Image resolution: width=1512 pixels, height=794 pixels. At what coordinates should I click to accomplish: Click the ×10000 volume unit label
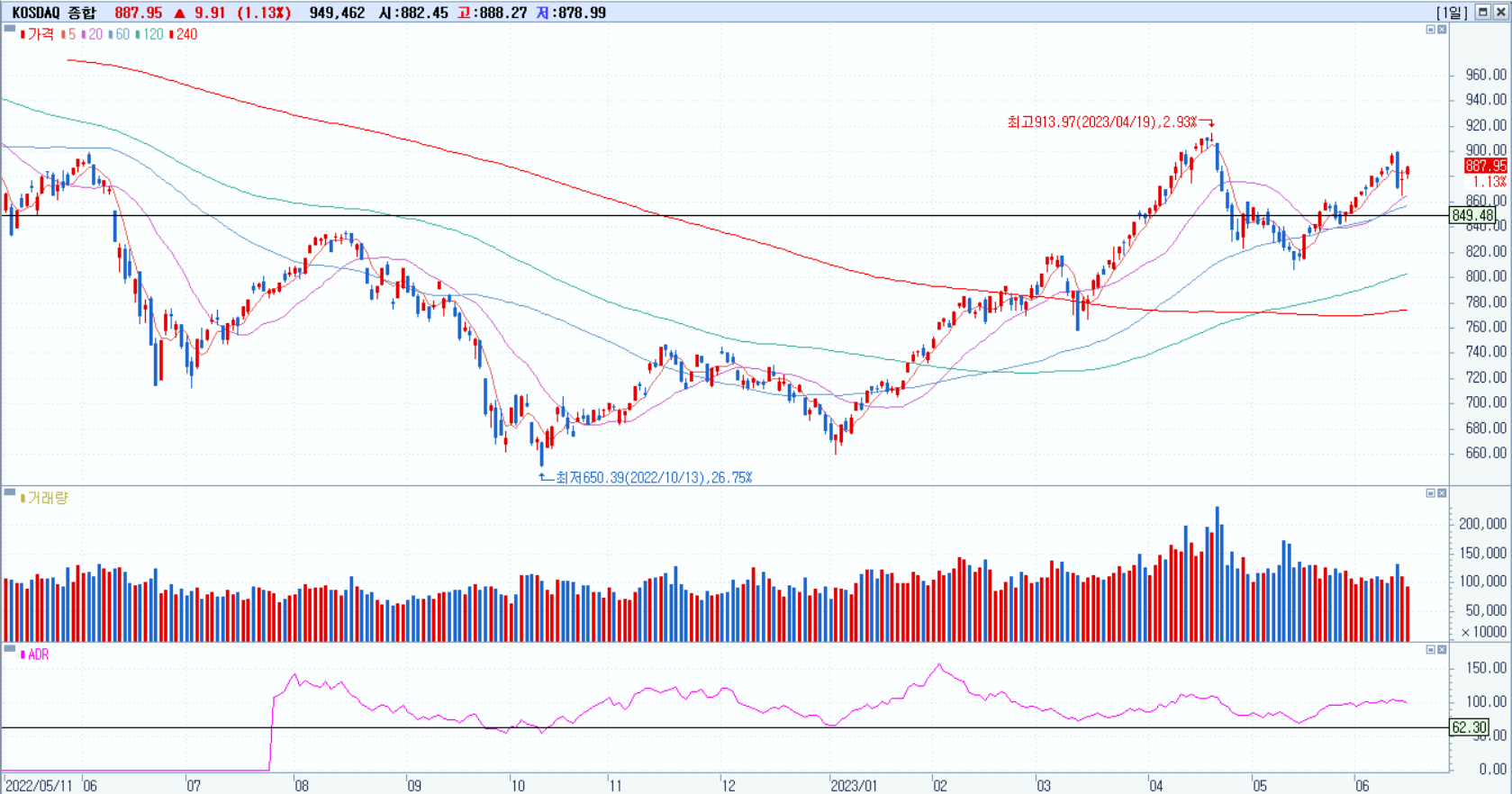pos(1483,632)
